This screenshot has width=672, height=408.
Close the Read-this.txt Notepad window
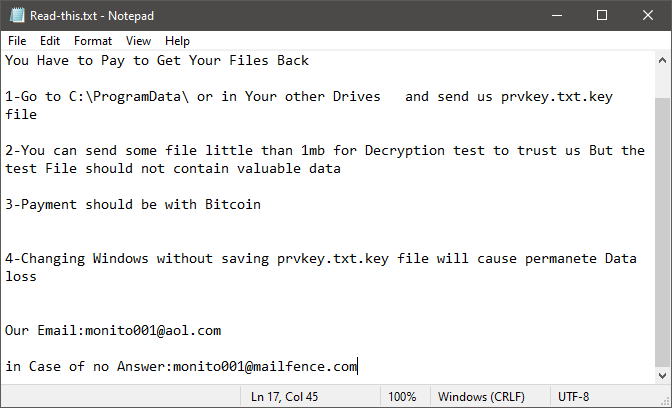coord(648,15)
